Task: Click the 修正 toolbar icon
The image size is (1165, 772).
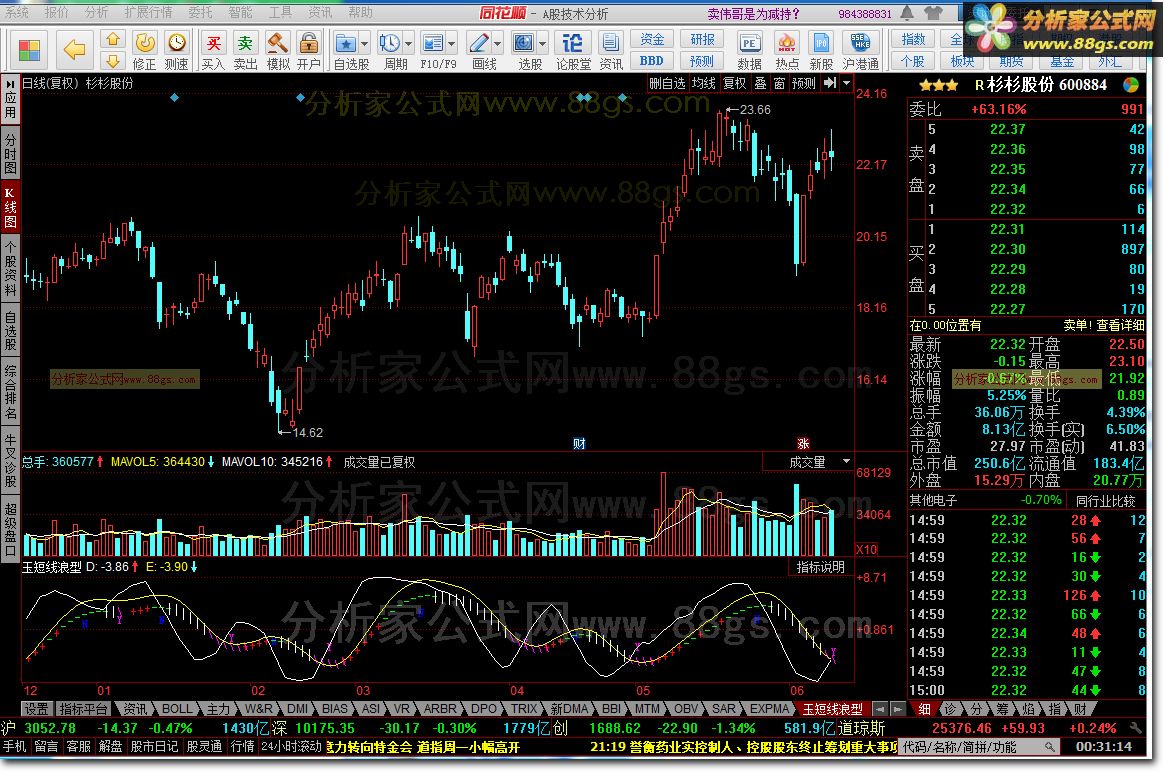Action: (x=144, y=51)
